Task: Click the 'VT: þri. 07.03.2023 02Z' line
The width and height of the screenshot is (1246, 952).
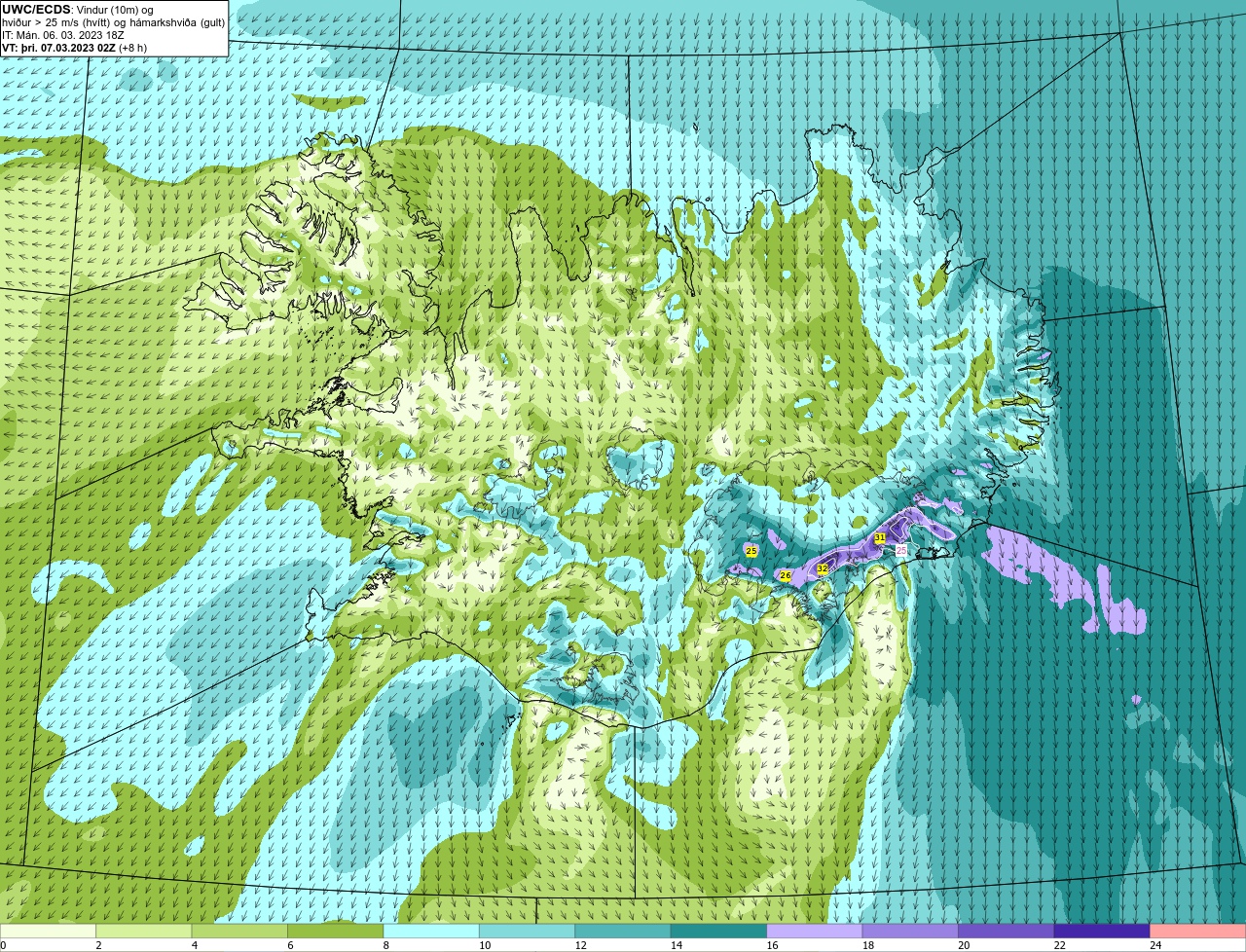Action: pos(75,47)
